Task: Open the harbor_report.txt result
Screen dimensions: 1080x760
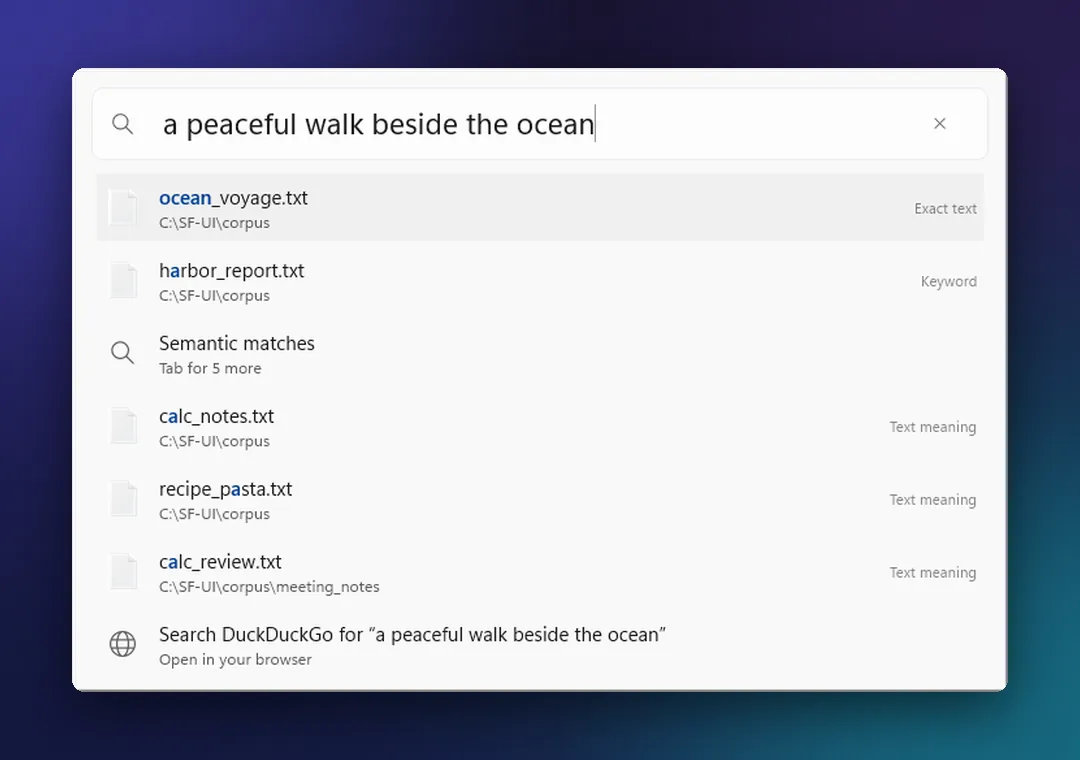Action: click(539, 281)
